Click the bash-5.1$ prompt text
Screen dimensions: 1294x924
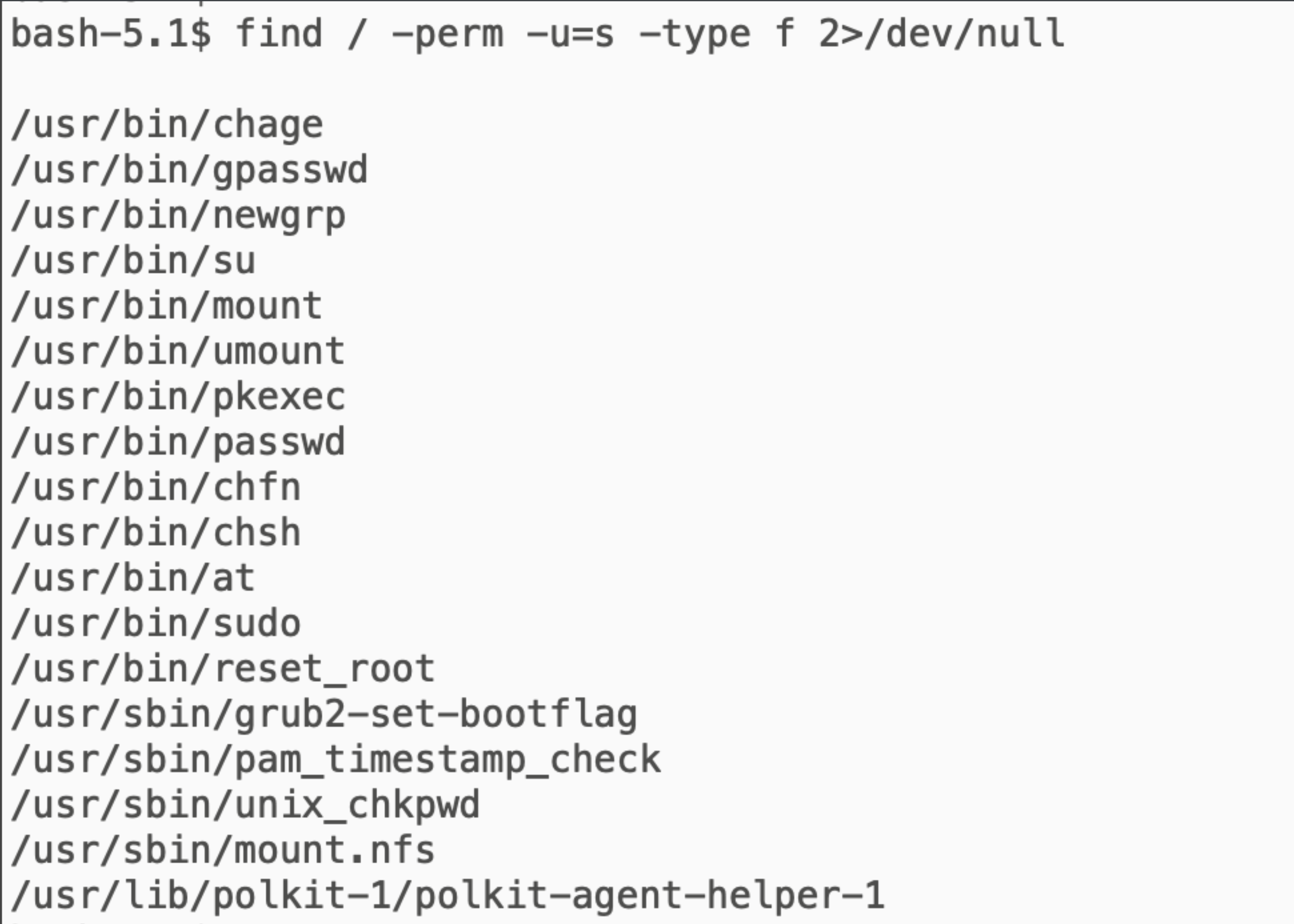click(111, 34)
